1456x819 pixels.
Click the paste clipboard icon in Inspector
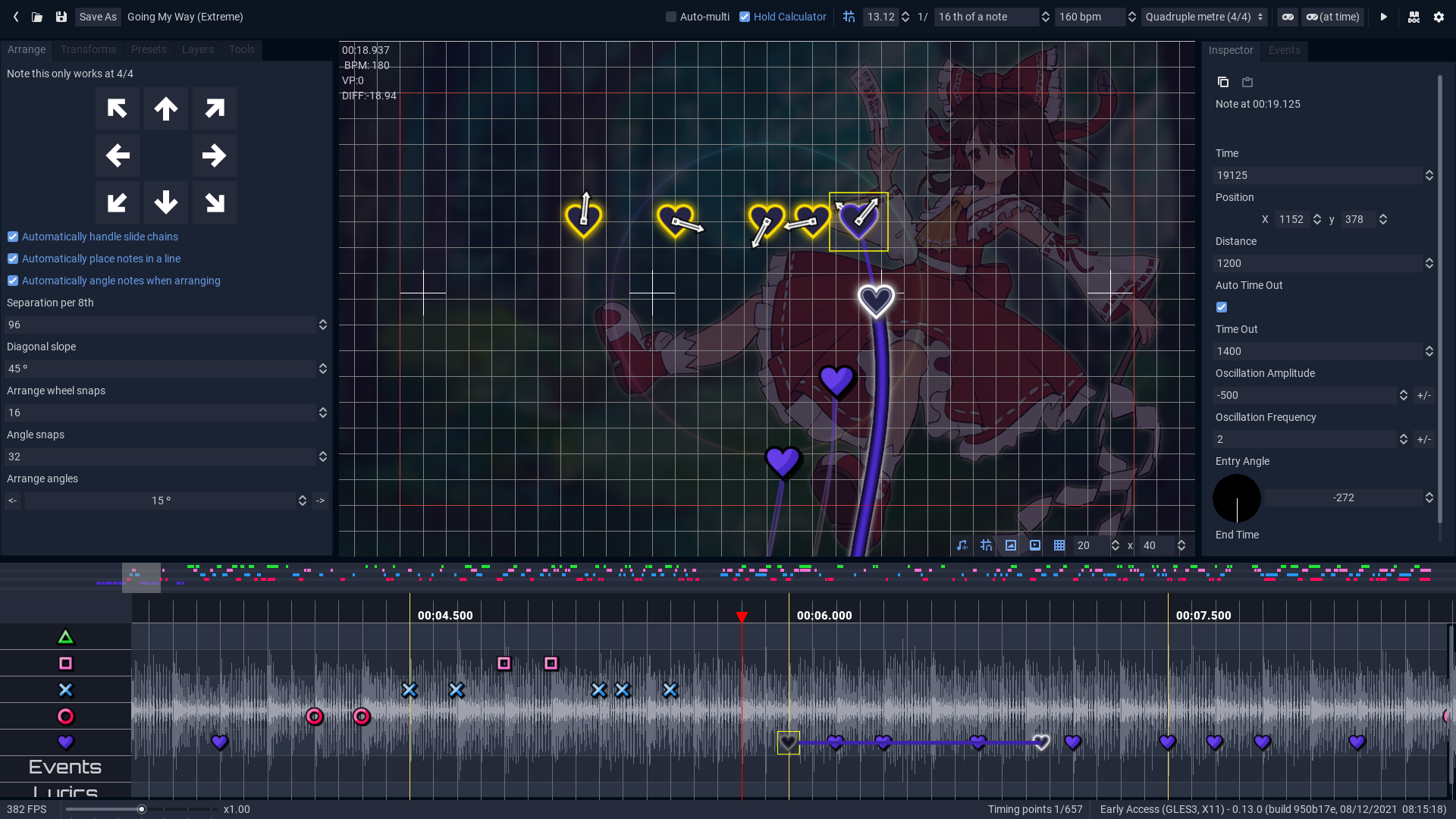[1247, 82]
